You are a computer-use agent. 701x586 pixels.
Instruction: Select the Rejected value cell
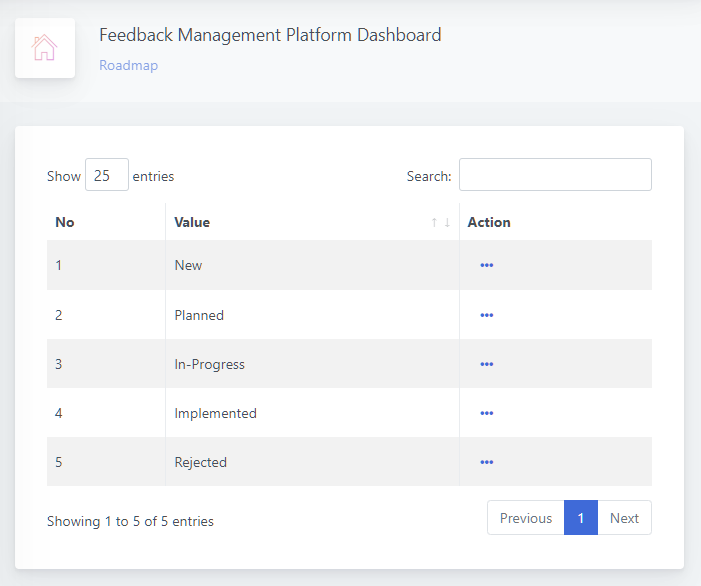pos(200,462)
